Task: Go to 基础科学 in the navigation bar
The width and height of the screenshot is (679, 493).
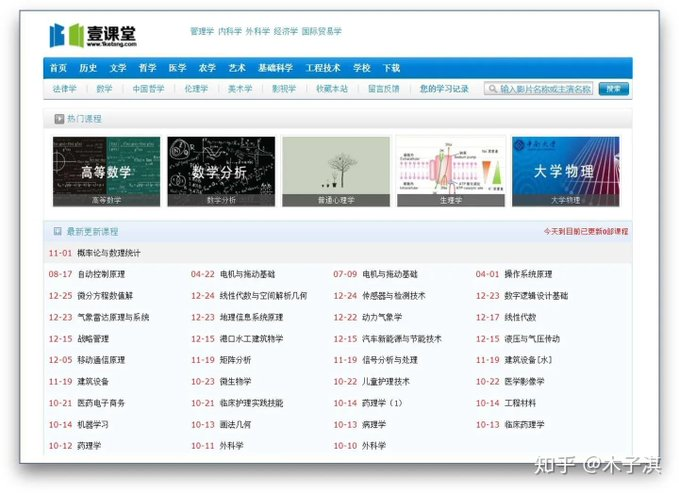Action: pos(275,68)
